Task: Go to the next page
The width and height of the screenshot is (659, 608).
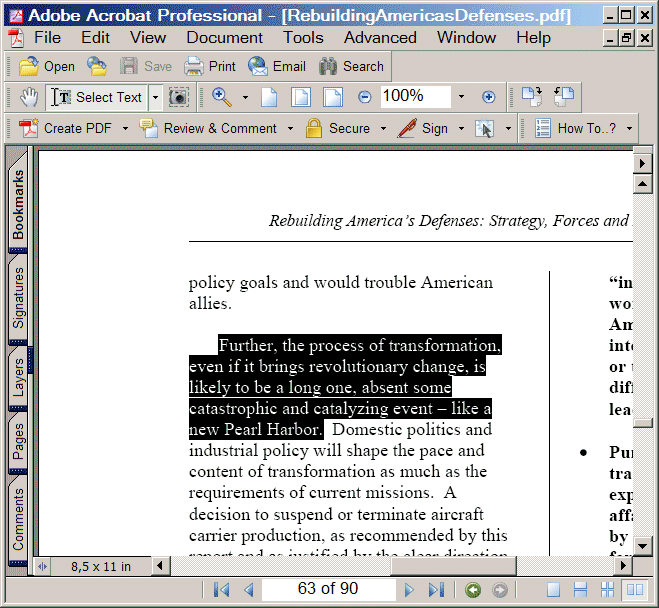Action: tap(409, 590)
